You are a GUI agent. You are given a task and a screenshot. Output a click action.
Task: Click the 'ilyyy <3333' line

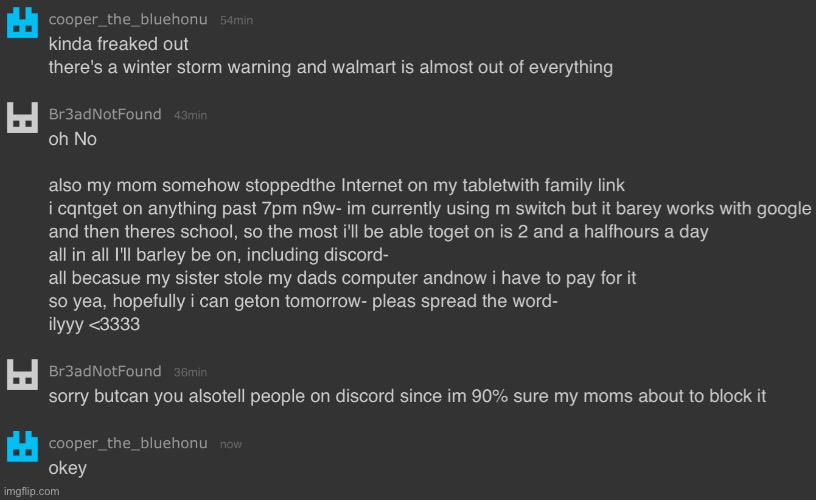(94, 324)
